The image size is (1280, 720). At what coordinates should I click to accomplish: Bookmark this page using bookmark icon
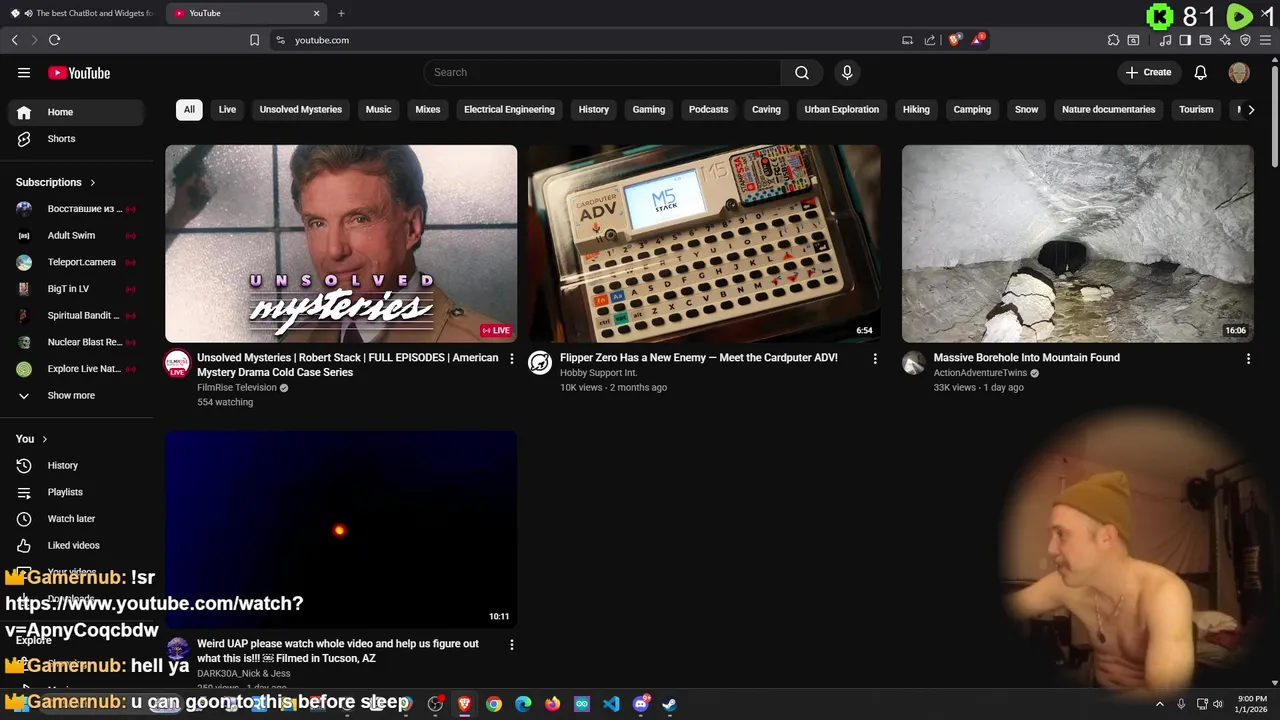(254, 40)
